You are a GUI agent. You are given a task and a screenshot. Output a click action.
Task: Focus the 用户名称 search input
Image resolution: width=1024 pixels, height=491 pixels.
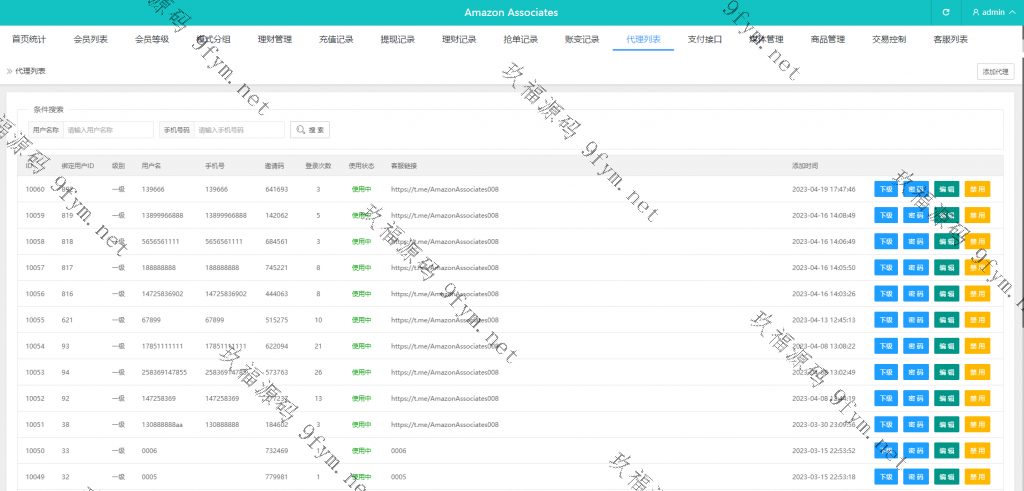click(x=108, y=130)
